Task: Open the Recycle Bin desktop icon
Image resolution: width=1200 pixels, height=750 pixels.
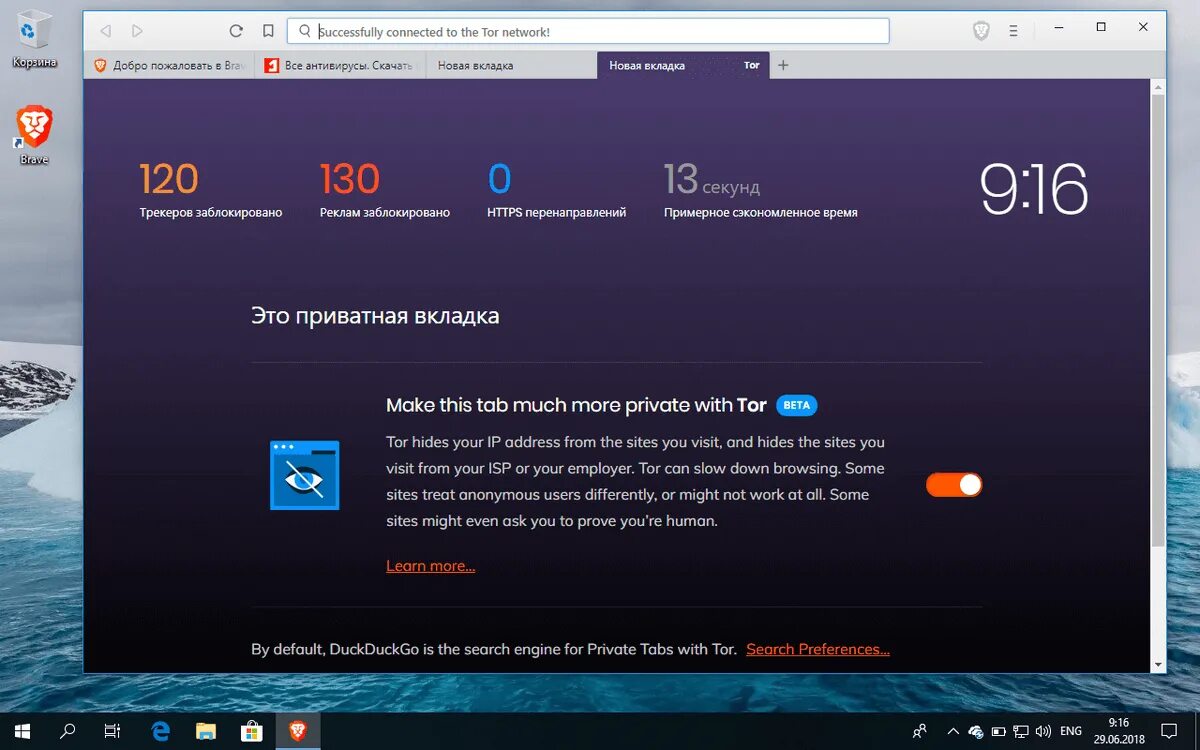Action: (x=34, y=40)
